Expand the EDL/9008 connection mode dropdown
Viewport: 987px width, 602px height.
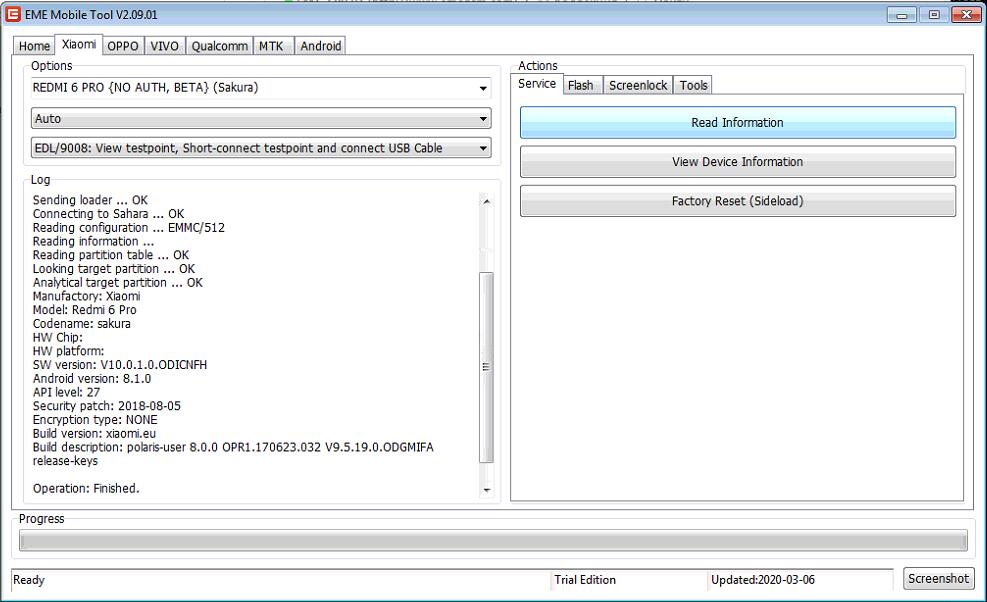pos(261,148)
